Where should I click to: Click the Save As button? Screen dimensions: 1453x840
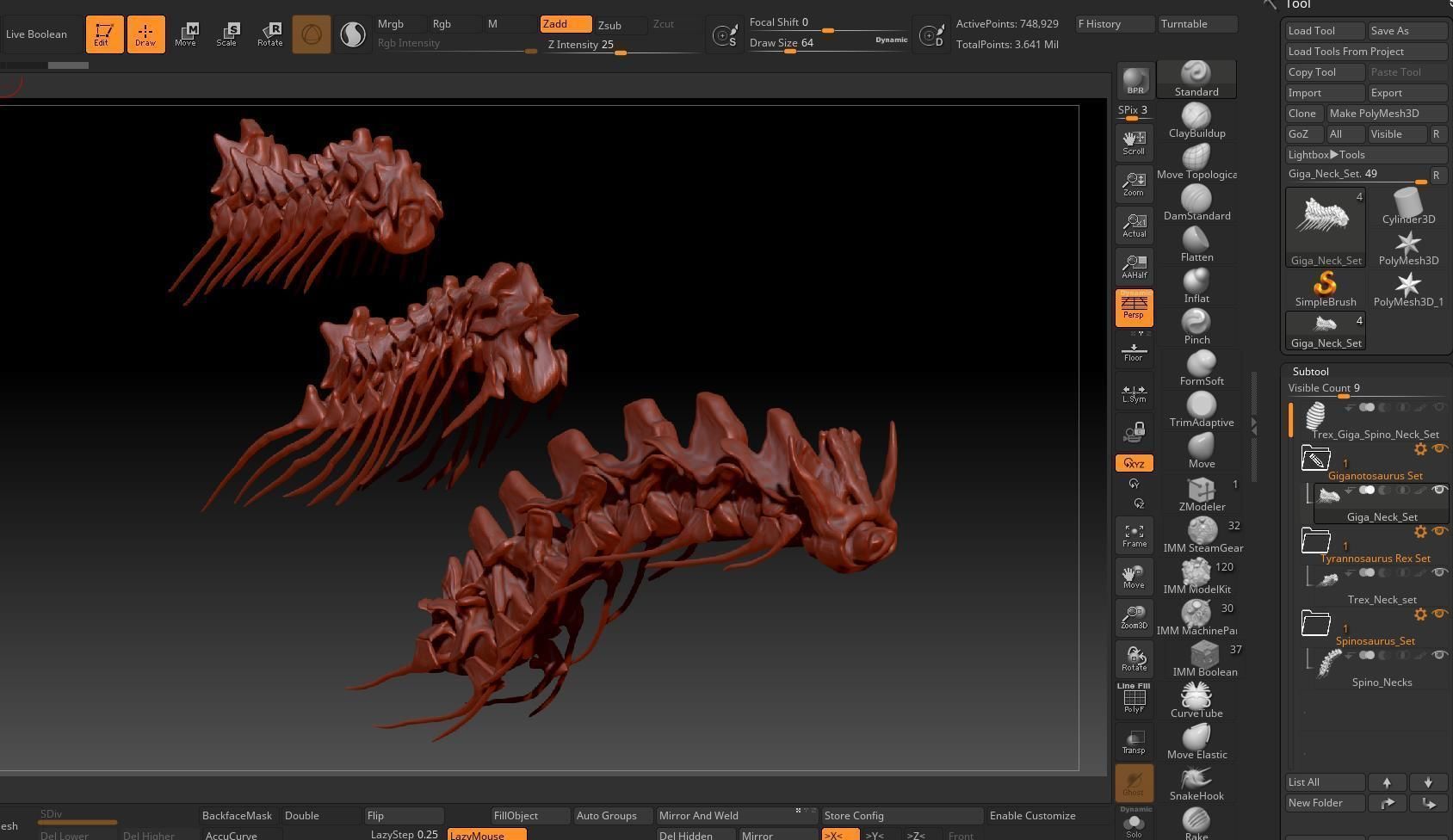pos(1407,31)
